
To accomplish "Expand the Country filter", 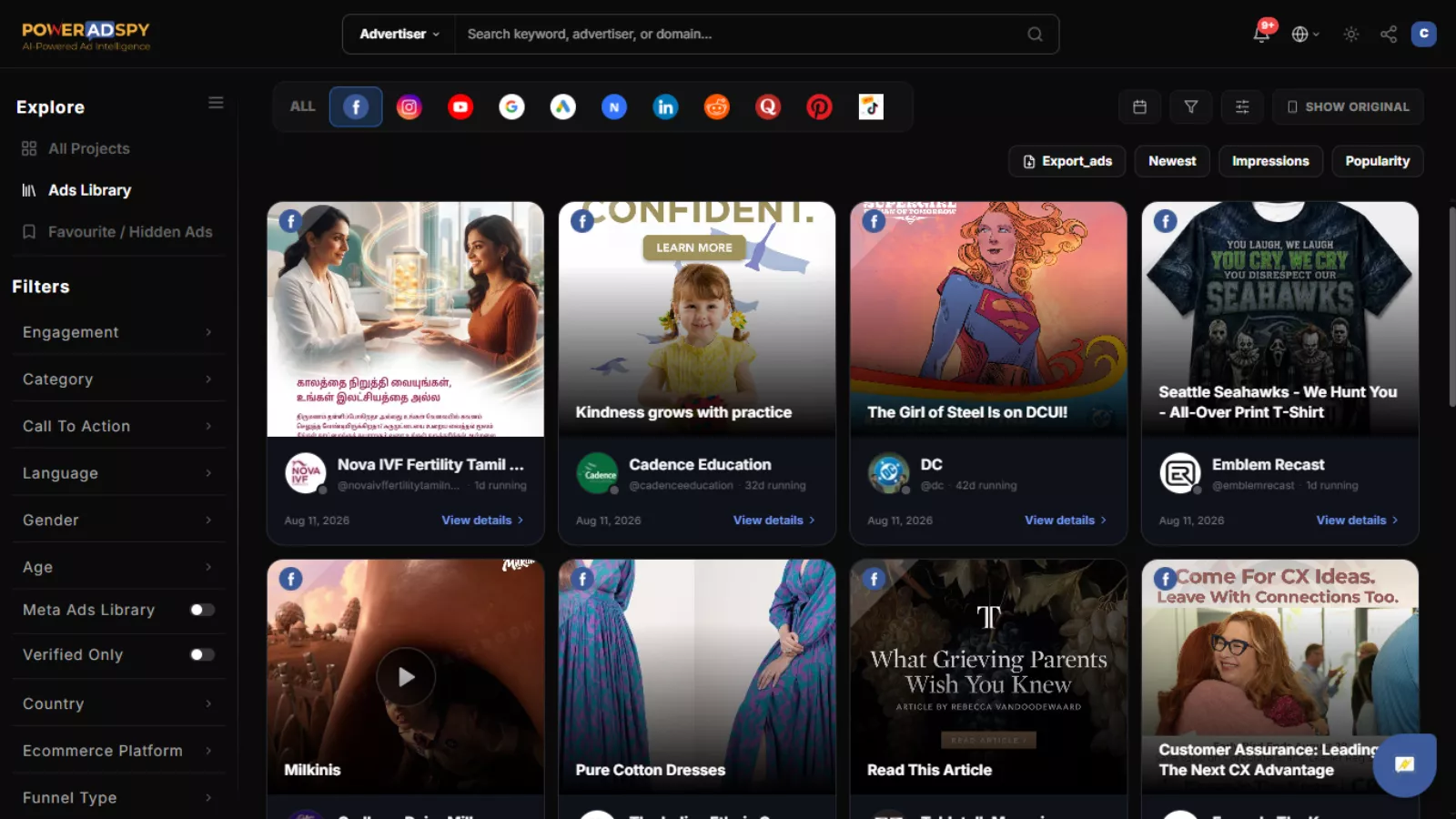I will click(x=118, y=703).
